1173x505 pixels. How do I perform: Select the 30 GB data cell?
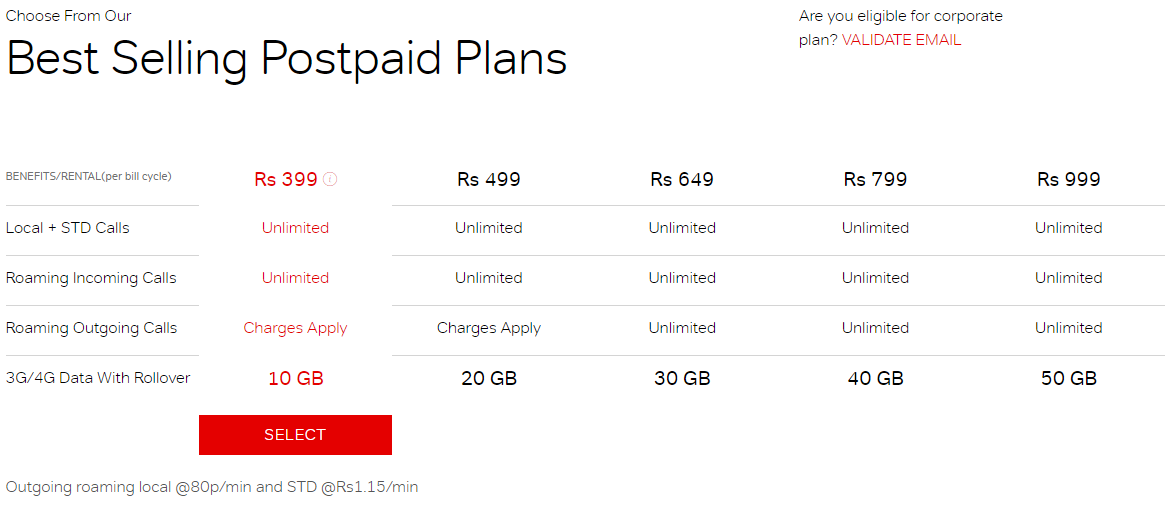click(682, 379)
